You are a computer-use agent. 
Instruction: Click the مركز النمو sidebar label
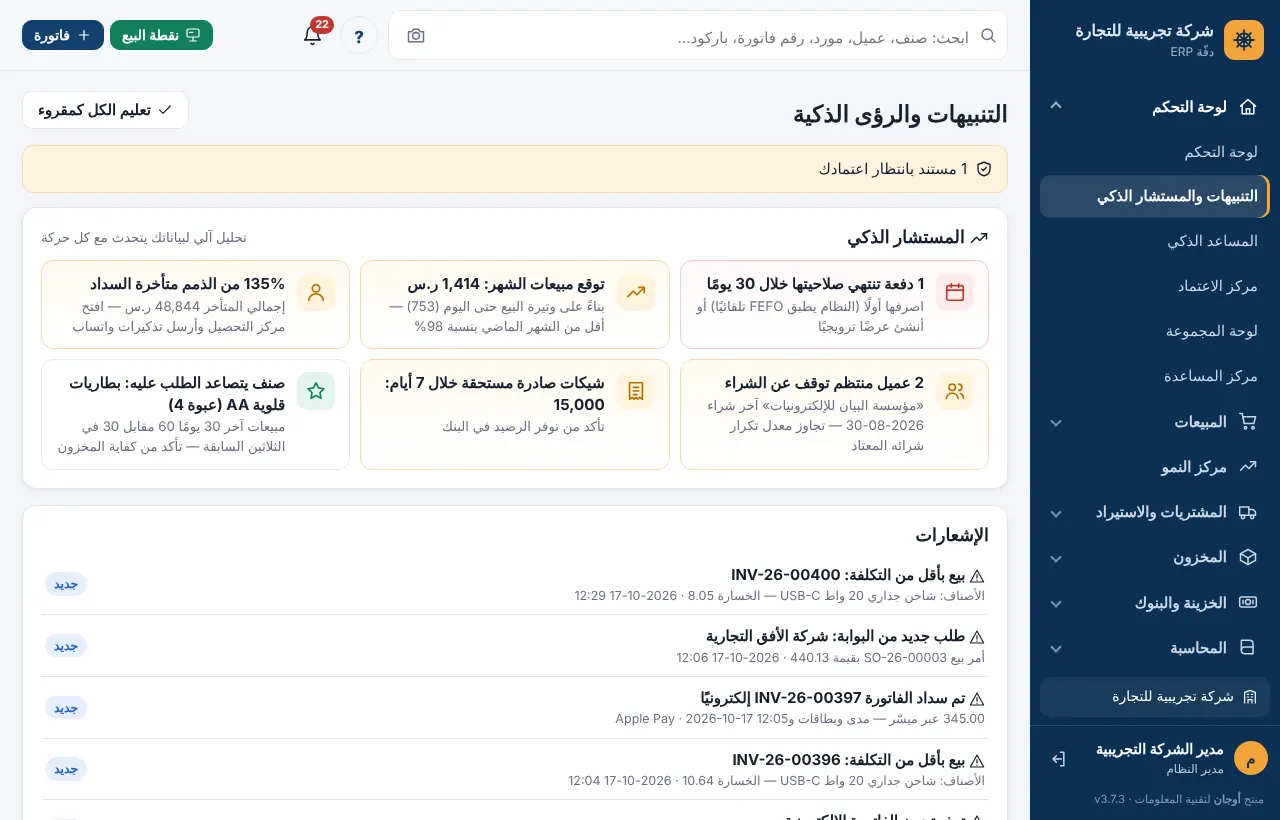click(x=1194, y=467)
